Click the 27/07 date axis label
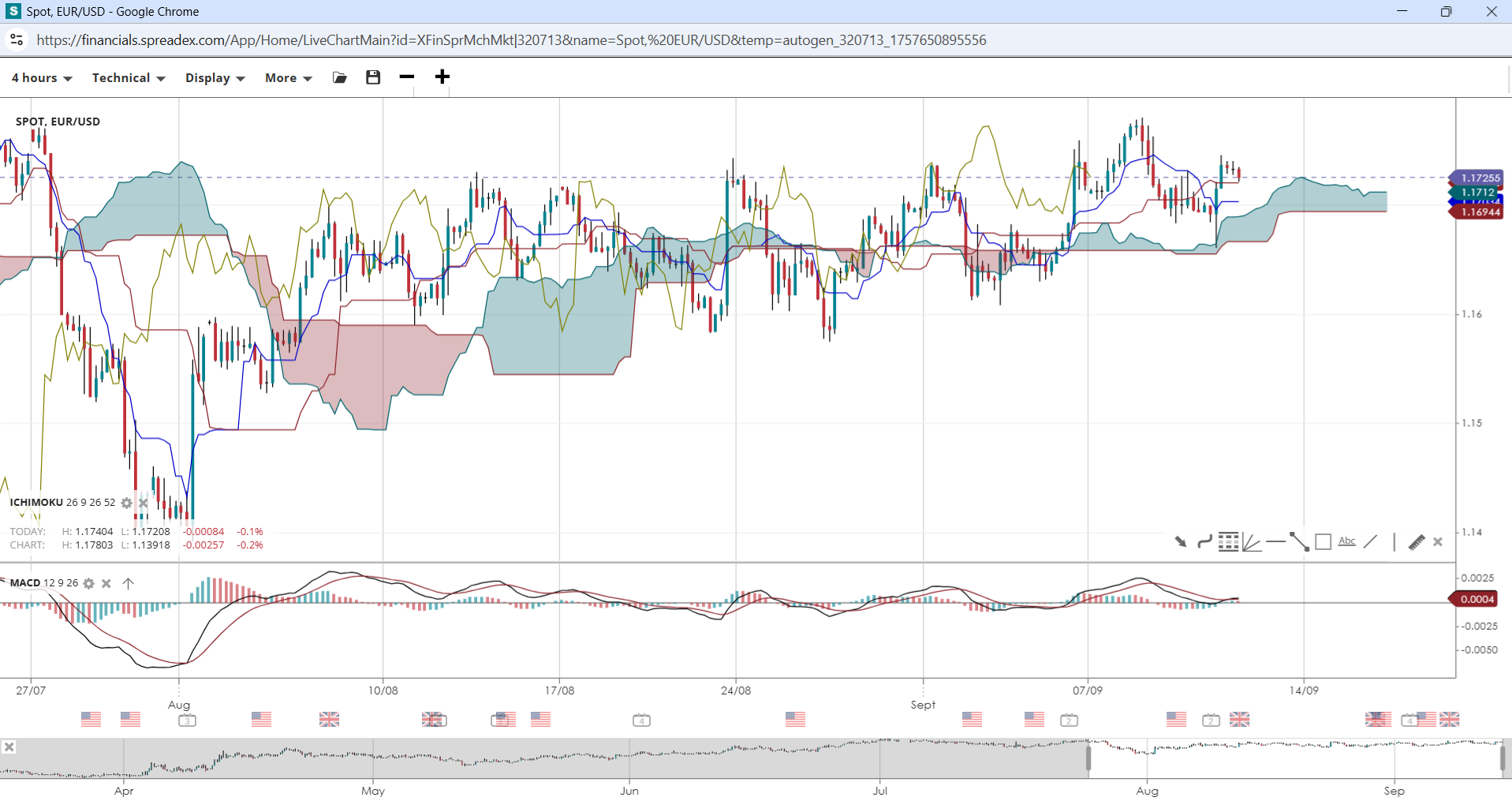 31,691
